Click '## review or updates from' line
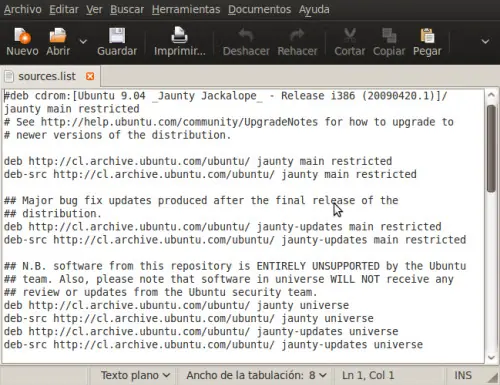The image size is (500, 385). tap(160, 292)
